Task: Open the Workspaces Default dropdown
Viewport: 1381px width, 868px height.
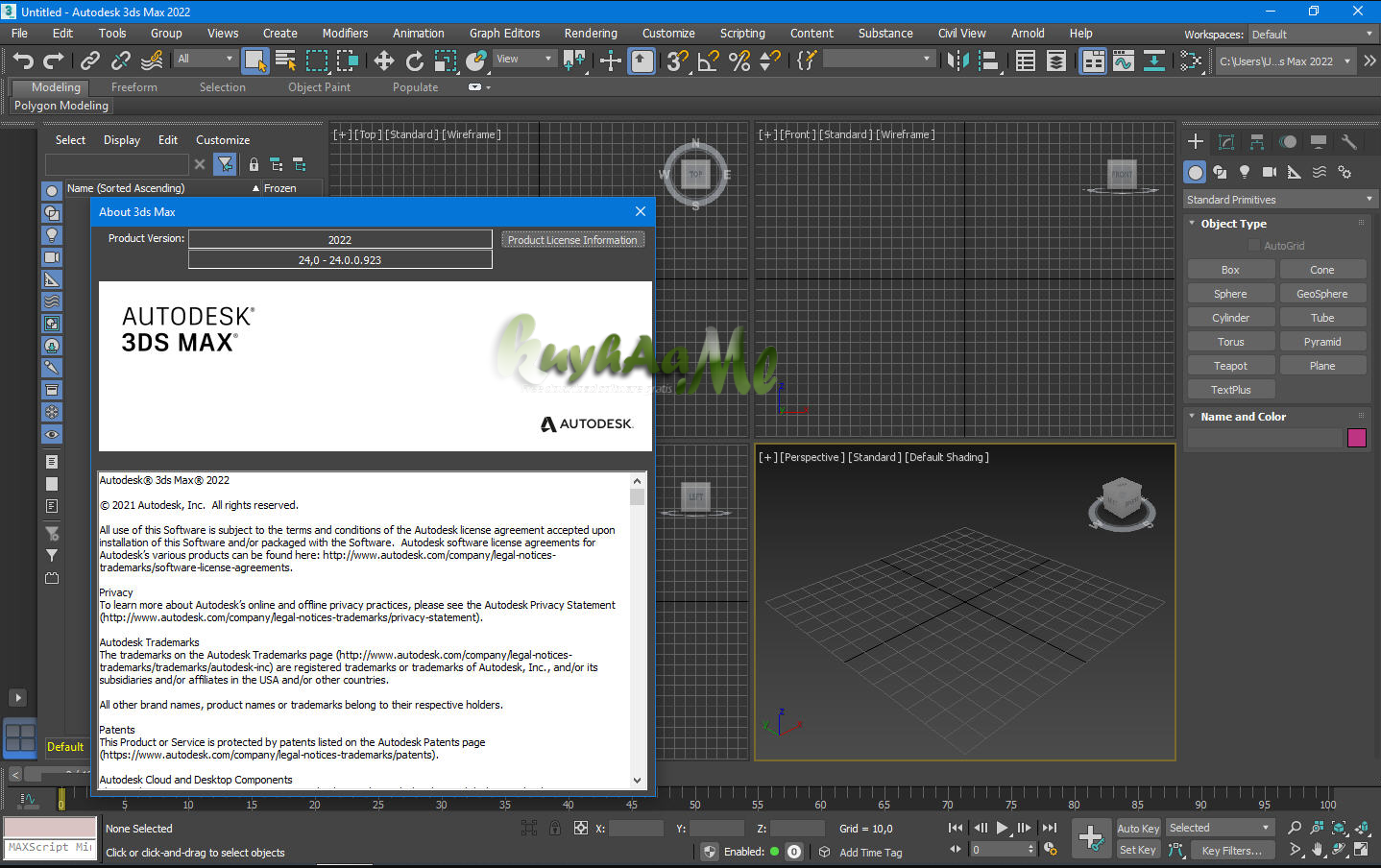Action: pyautogui.click(x=1312, y=34)
